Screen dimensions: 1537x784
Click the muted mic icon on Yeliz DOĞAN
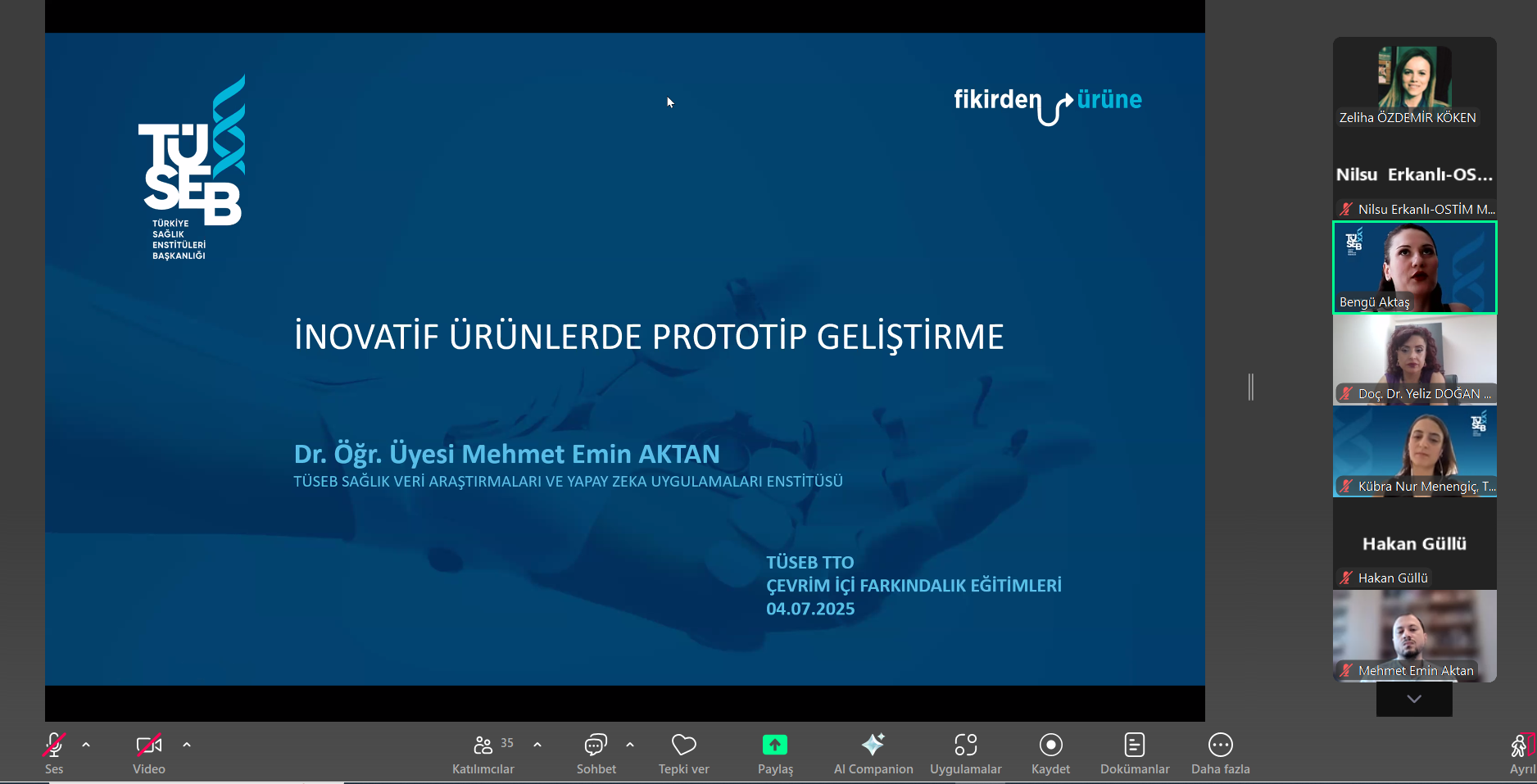point(1346,393)
